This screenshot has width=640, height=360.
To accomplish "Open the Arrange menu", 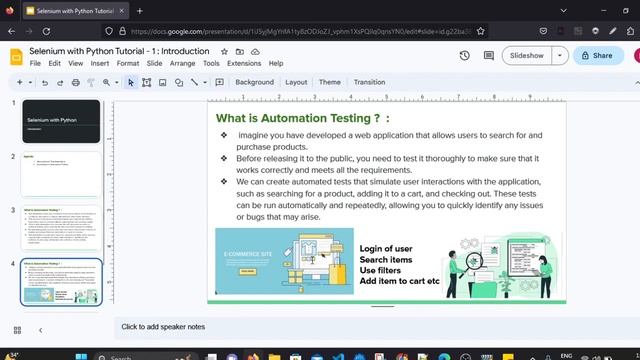I will point(182,63).
